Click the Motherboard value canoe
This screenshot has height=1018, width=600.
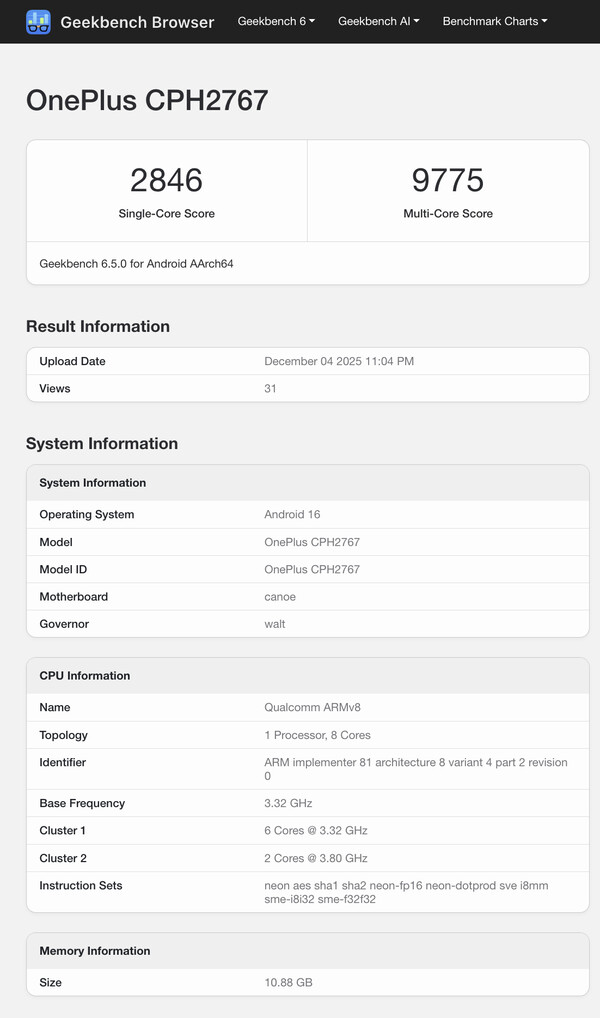point(278,596)
